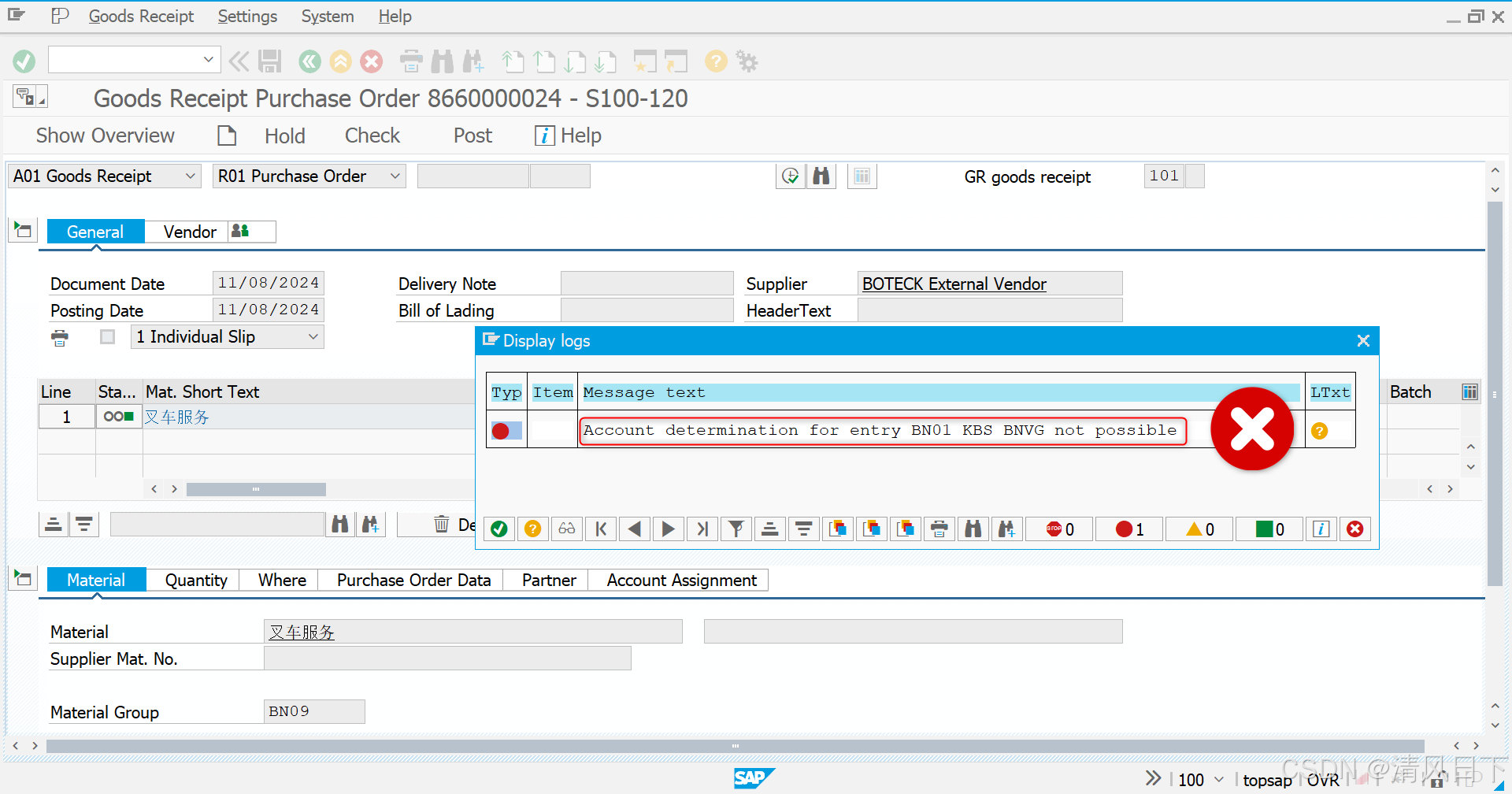Screen dimensions: 1512x794
Task: Click the Find icon in the main toolbar
Action: pos(442,61)
